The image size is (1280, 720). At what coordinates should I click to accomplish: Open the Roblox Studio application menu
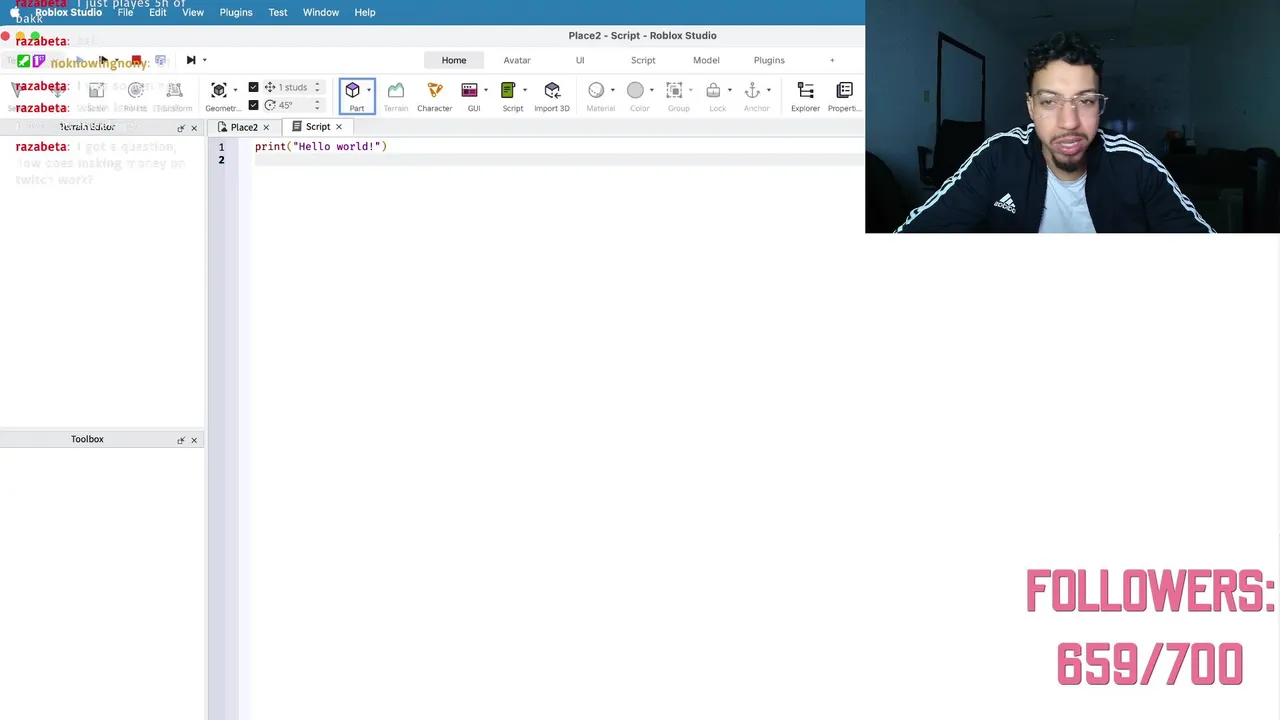pos(68,12)
